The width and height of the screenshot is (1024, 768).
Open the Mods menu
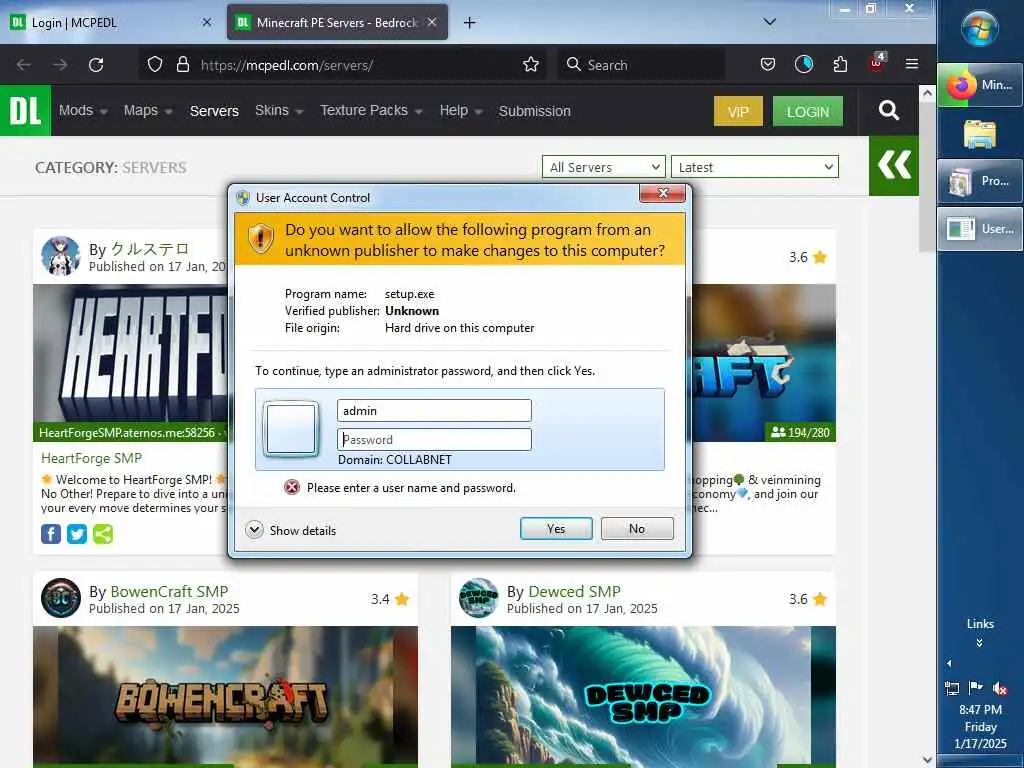[x=83, y=110]
